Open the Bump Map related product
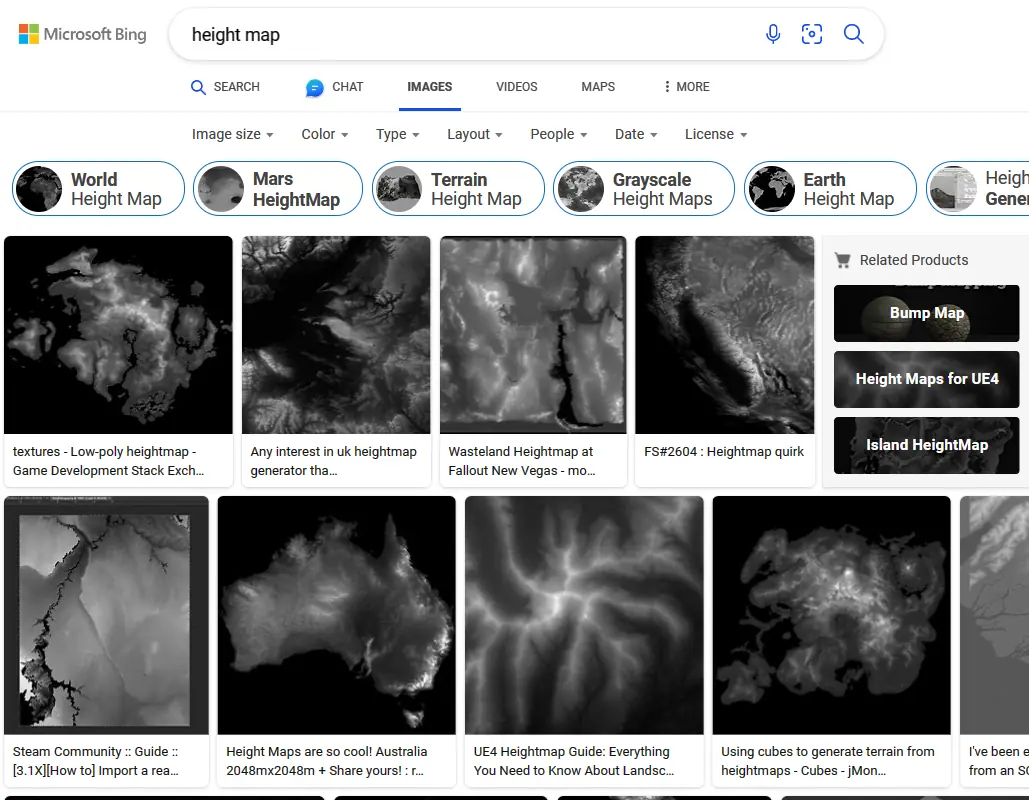The width and height of the screenshot is (1029, 800). [926, 313]
